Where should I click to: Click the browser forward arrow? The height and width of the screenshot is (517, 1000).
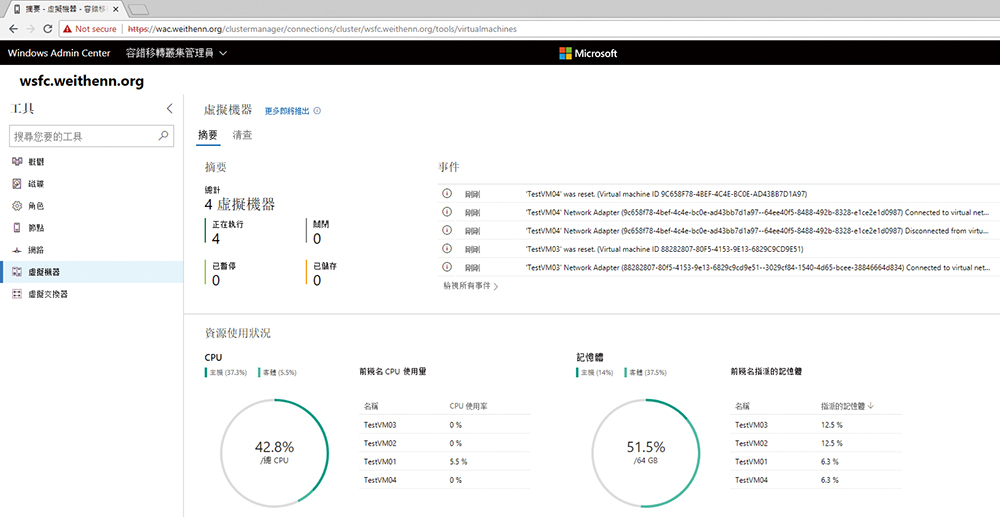click(31, 29)
